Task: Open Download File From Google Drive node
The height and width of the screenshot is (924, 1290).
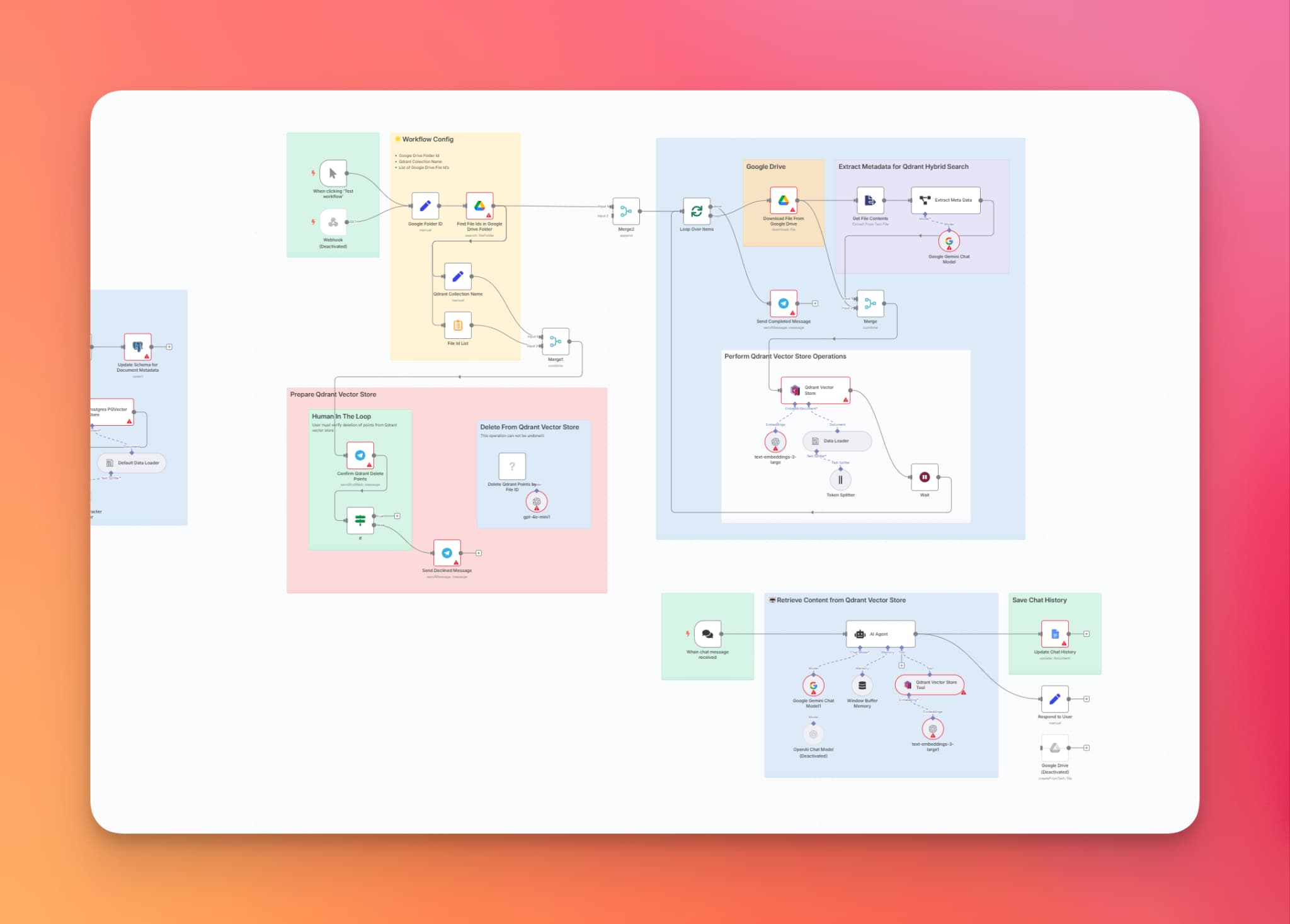Action: (784, 200)
